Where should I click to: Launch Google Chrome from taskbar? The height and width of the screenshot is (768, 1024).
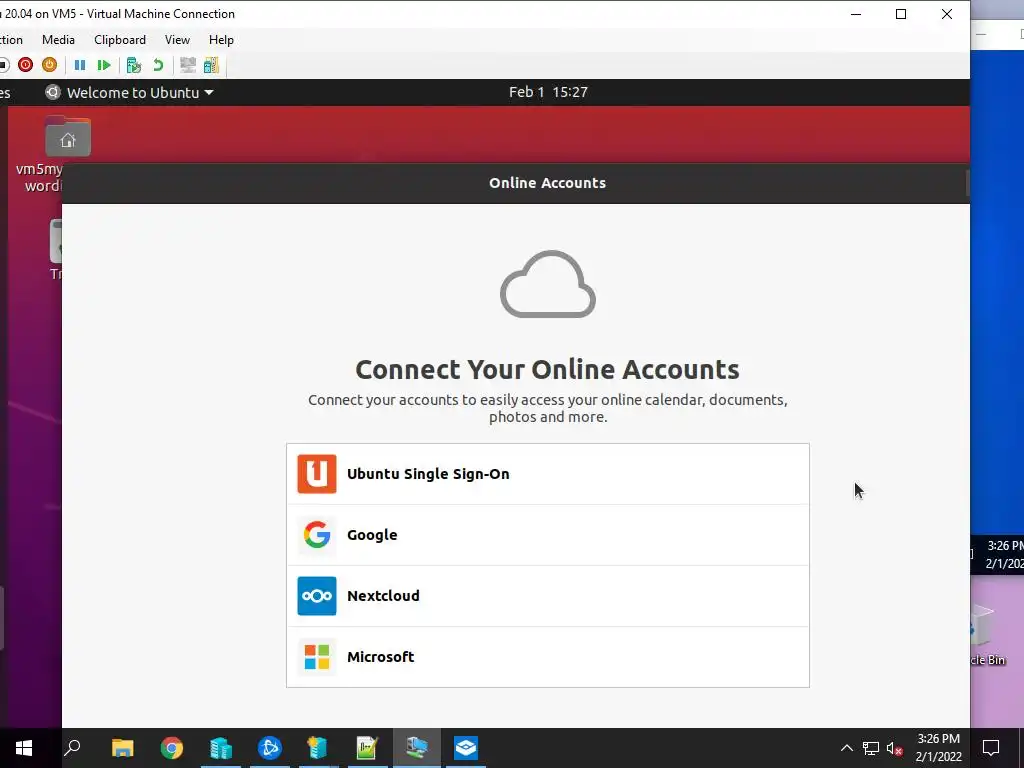(172, 748)
